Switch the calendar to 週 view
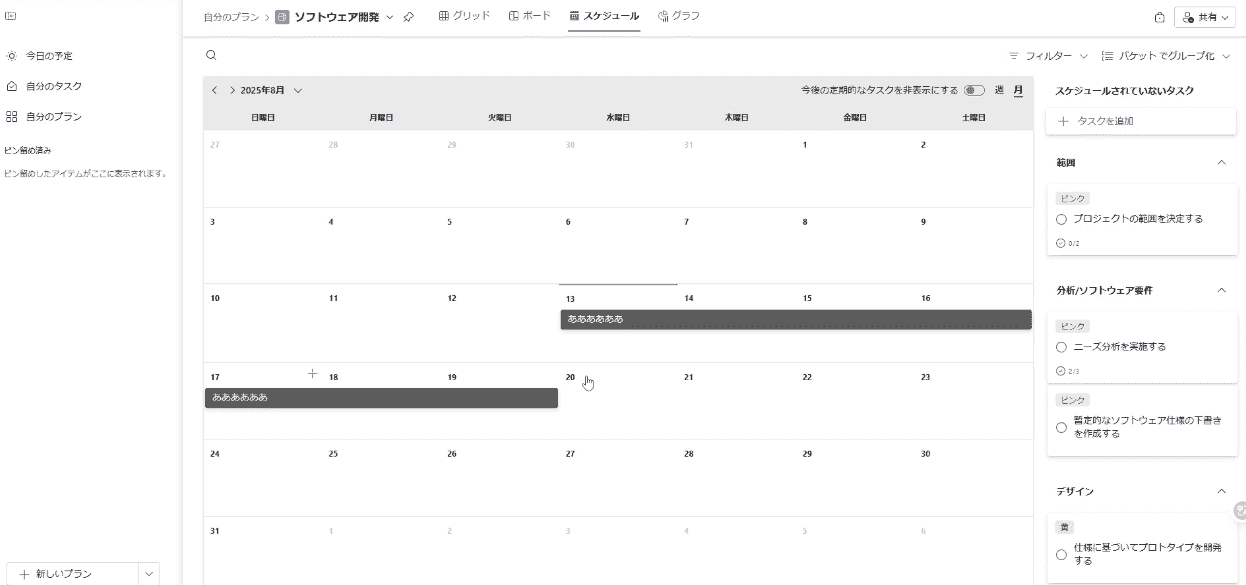The width and height of the screenshot is (1246, 585). tap(999, 90)
